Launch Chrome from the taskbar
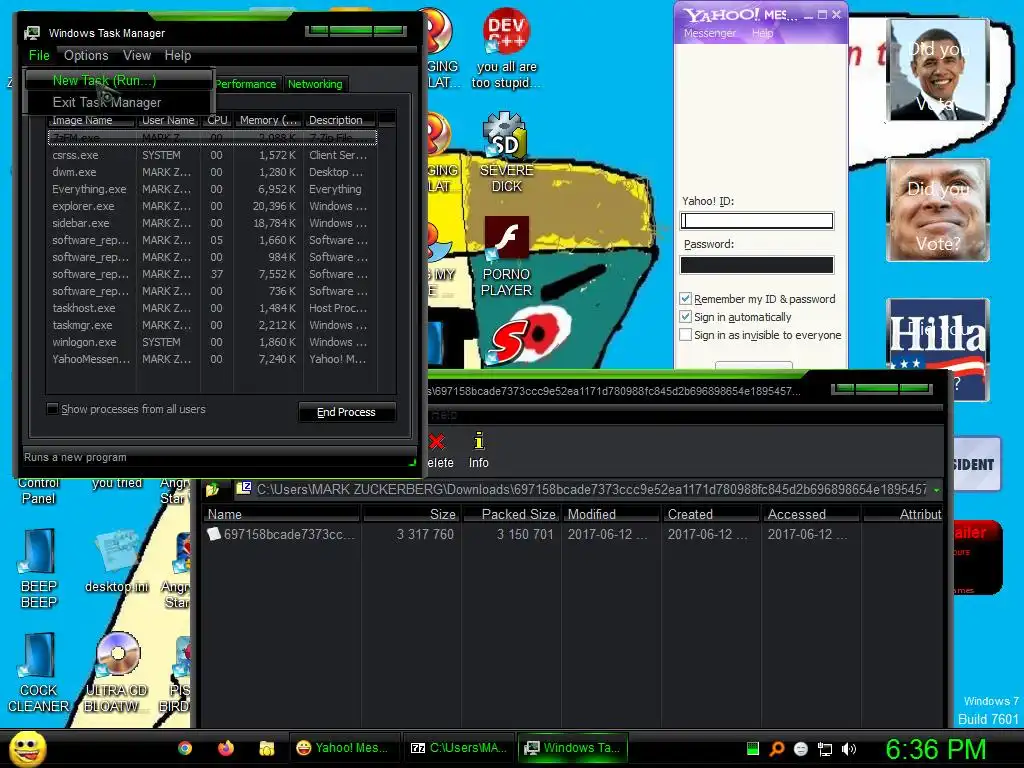 [185, 748]
